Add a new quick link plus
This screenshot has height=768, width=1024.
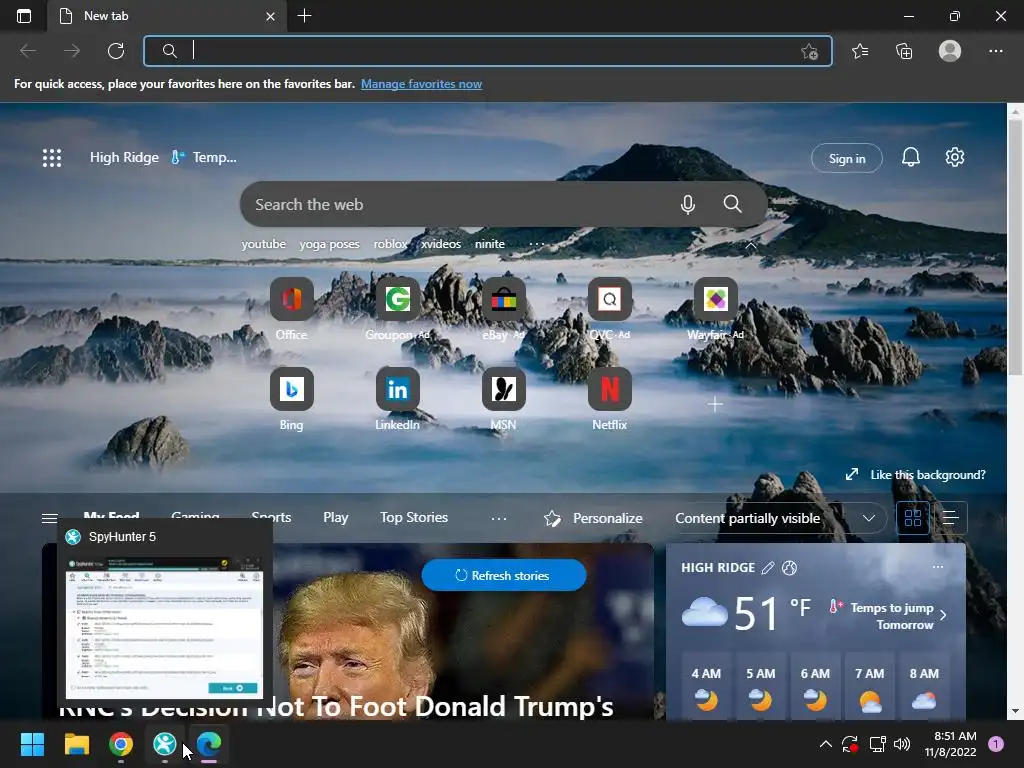click(x=715, y=404)
